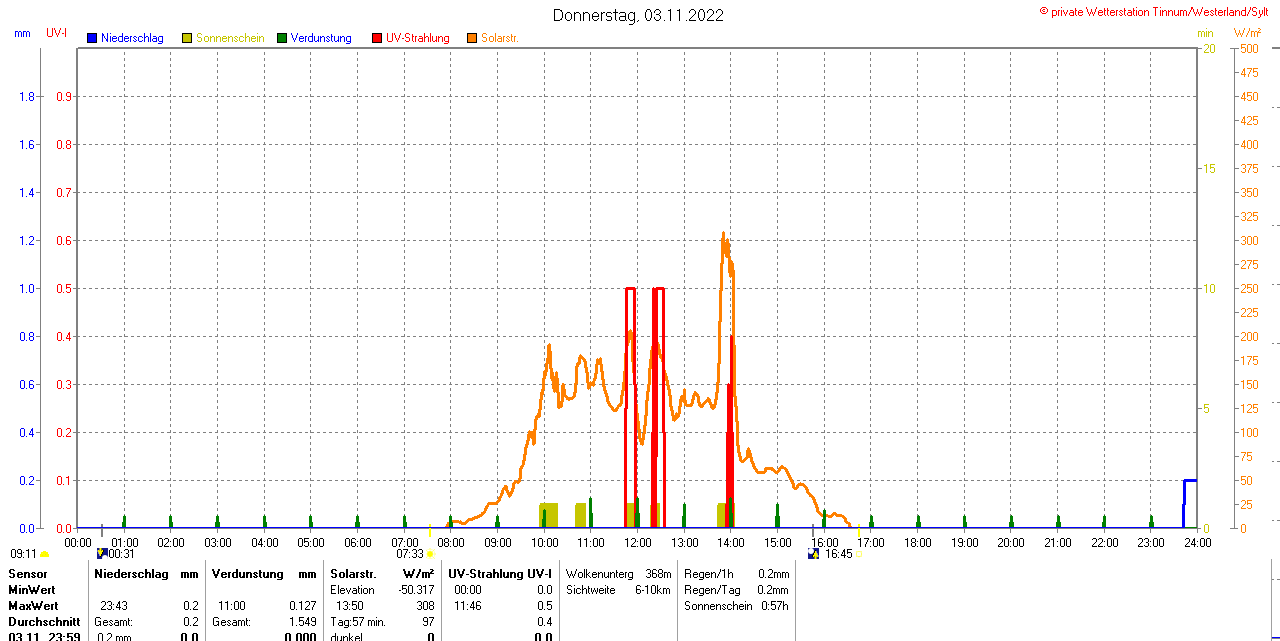Click the private Wetterstation Tinnum/Westerland/Sylt copyright text

pyautogui.click(x=1158, y=11)
